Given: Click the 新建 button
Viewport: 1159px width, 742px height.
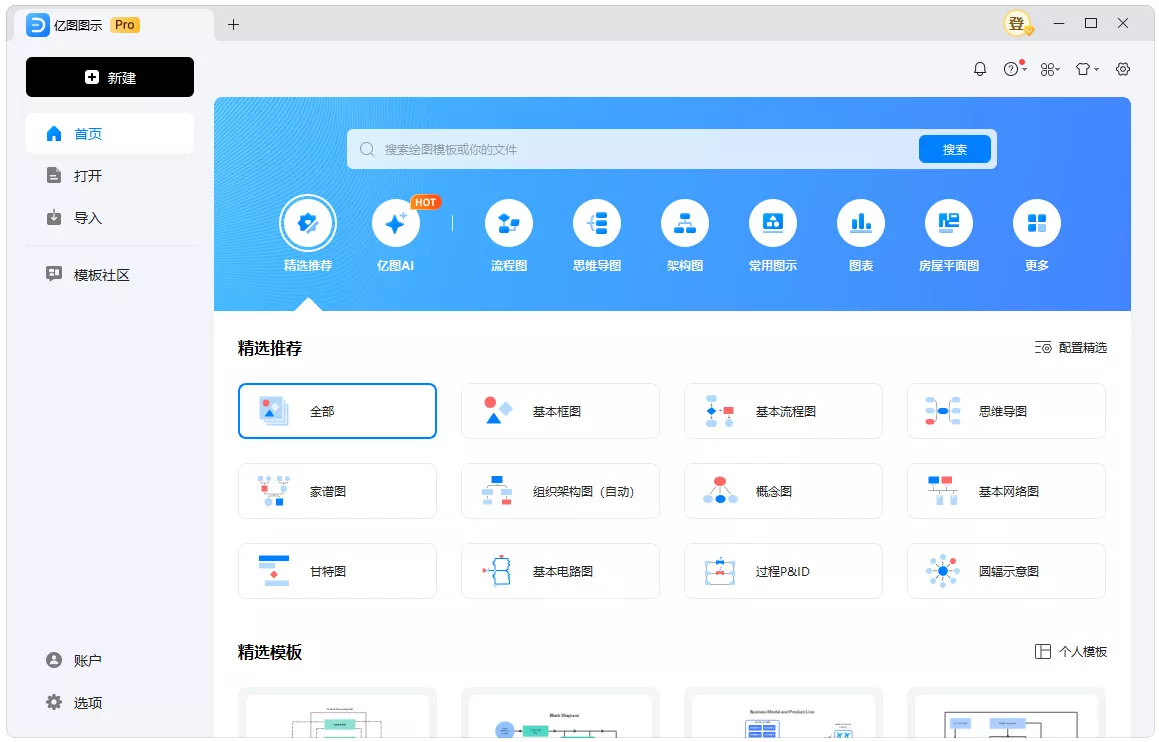Looking at the screenshot, I should pyautogui.click(x=109, y=77).
